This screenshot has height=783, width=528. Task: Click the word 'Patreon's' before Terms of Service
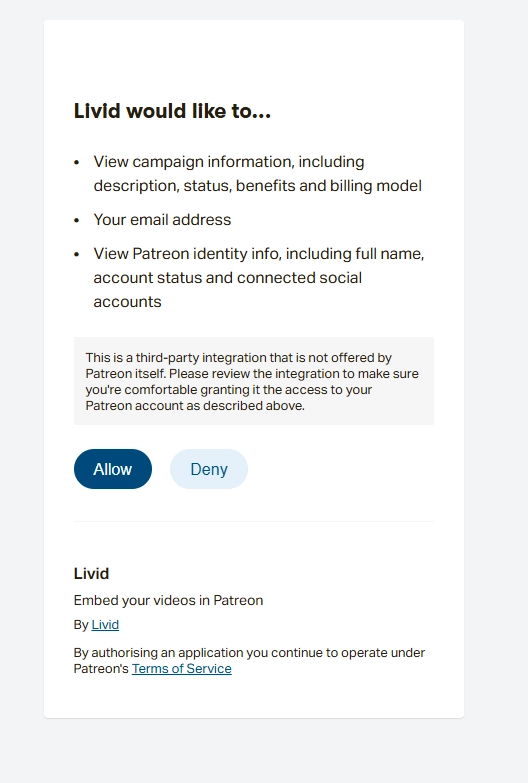pyautogui.click(x=101, y=669)
